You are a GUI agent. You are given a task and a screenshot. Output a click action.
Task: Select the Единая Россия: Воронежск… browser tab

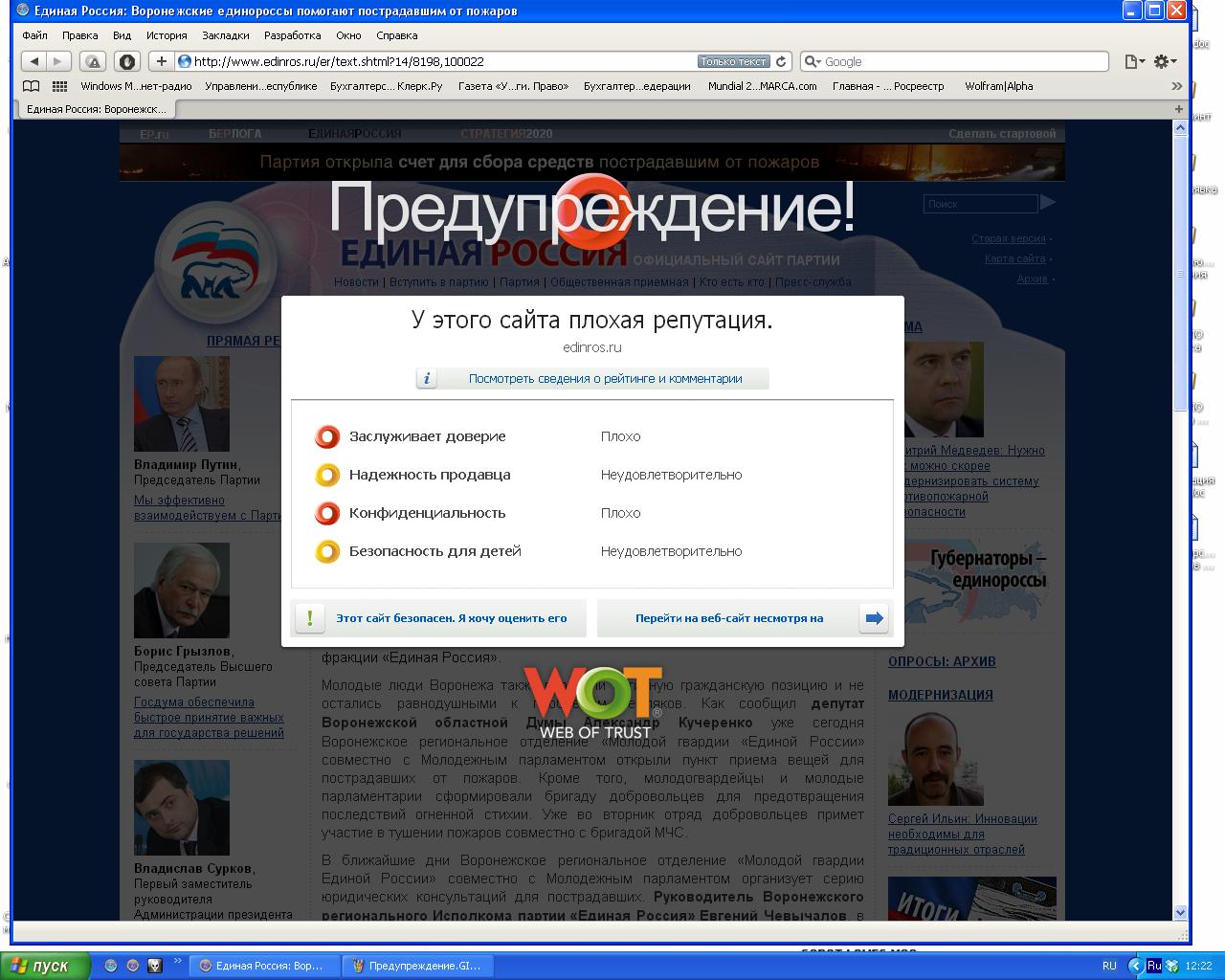point(96,109)
